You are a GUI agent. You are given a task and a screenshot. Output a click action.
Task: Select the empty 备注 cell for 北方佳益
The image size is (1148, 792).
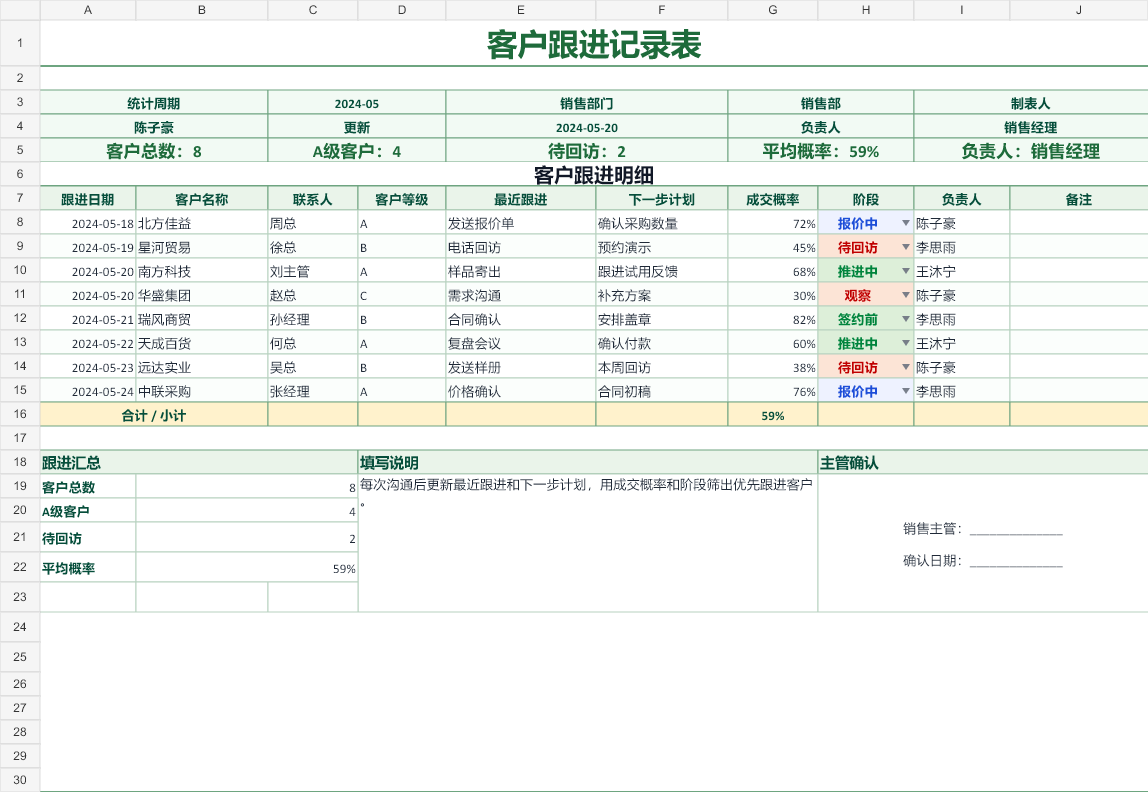[x=1078, y=223]
